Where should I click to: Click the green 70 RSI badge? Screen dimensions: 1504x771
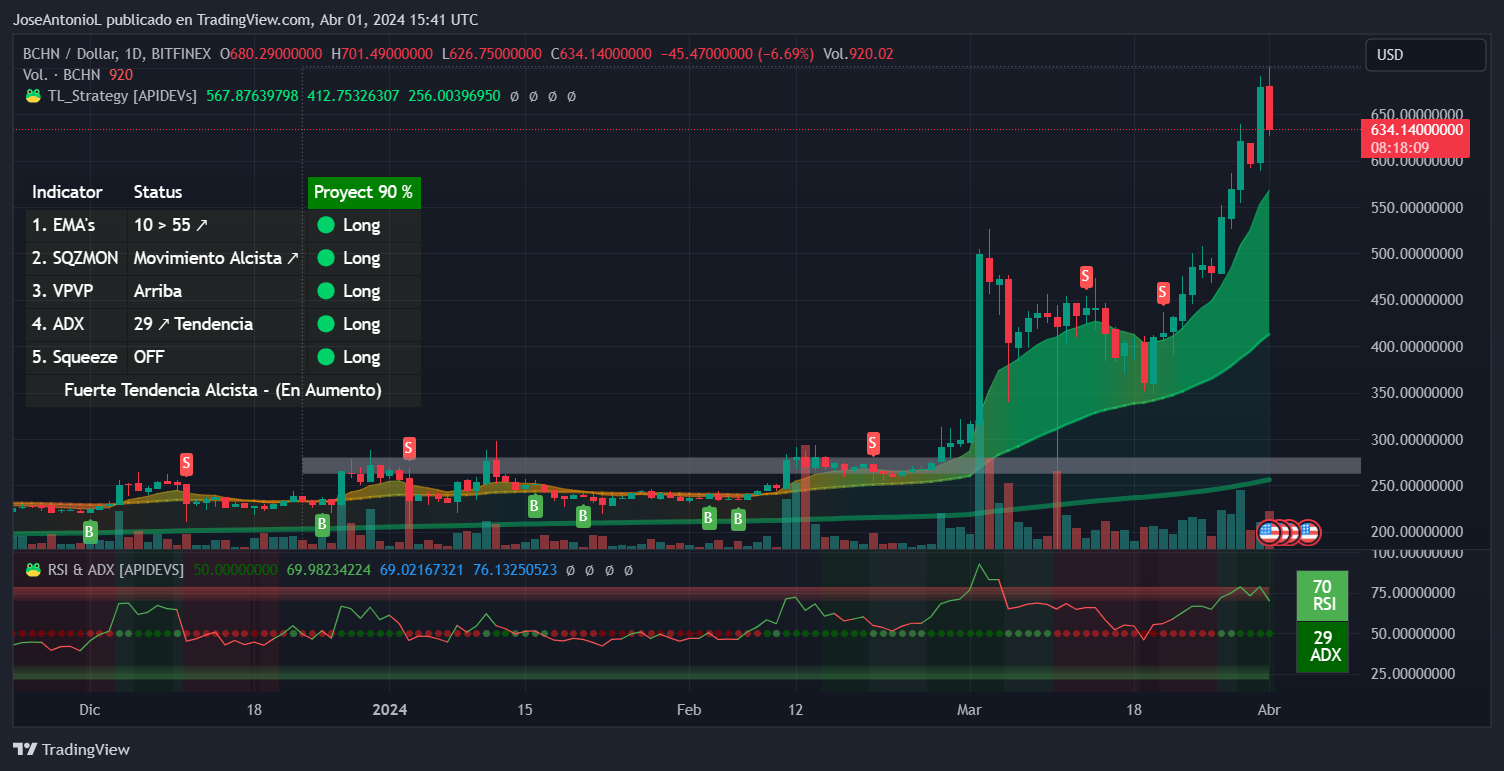point(1322,594)
